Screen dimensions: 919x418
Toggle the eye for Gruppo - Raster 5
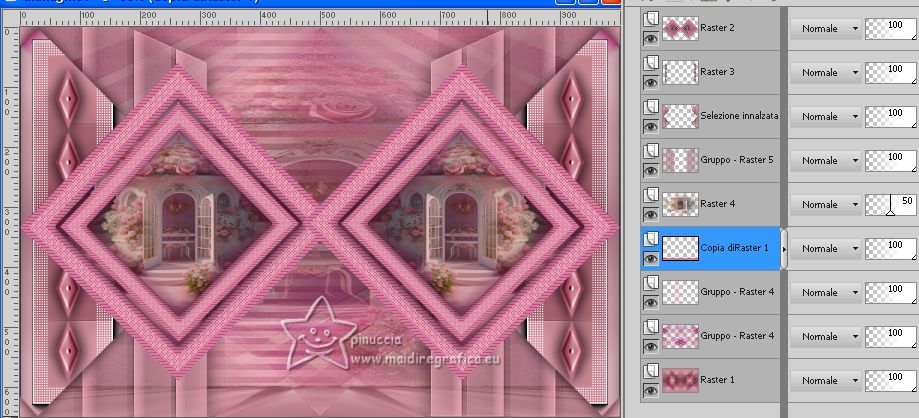pos(651,170)
